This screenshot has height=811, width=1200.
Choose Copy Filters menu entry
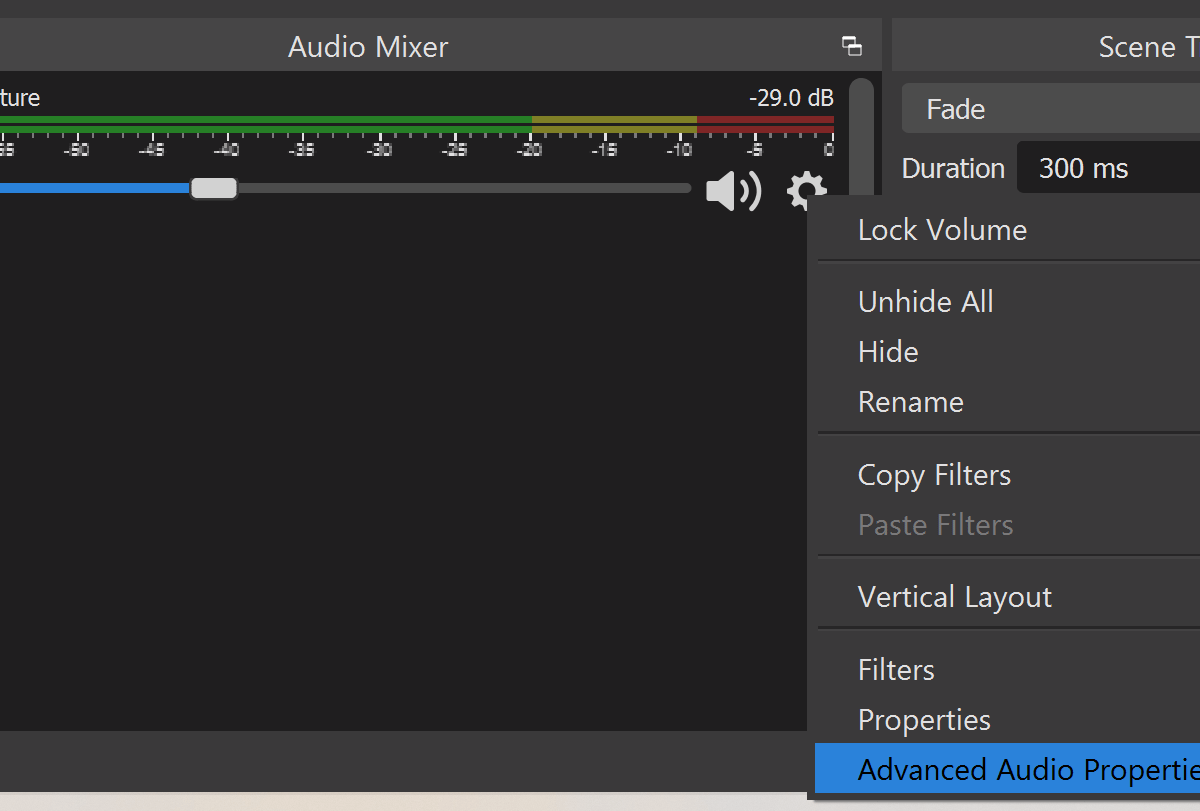tap(934, 475)
